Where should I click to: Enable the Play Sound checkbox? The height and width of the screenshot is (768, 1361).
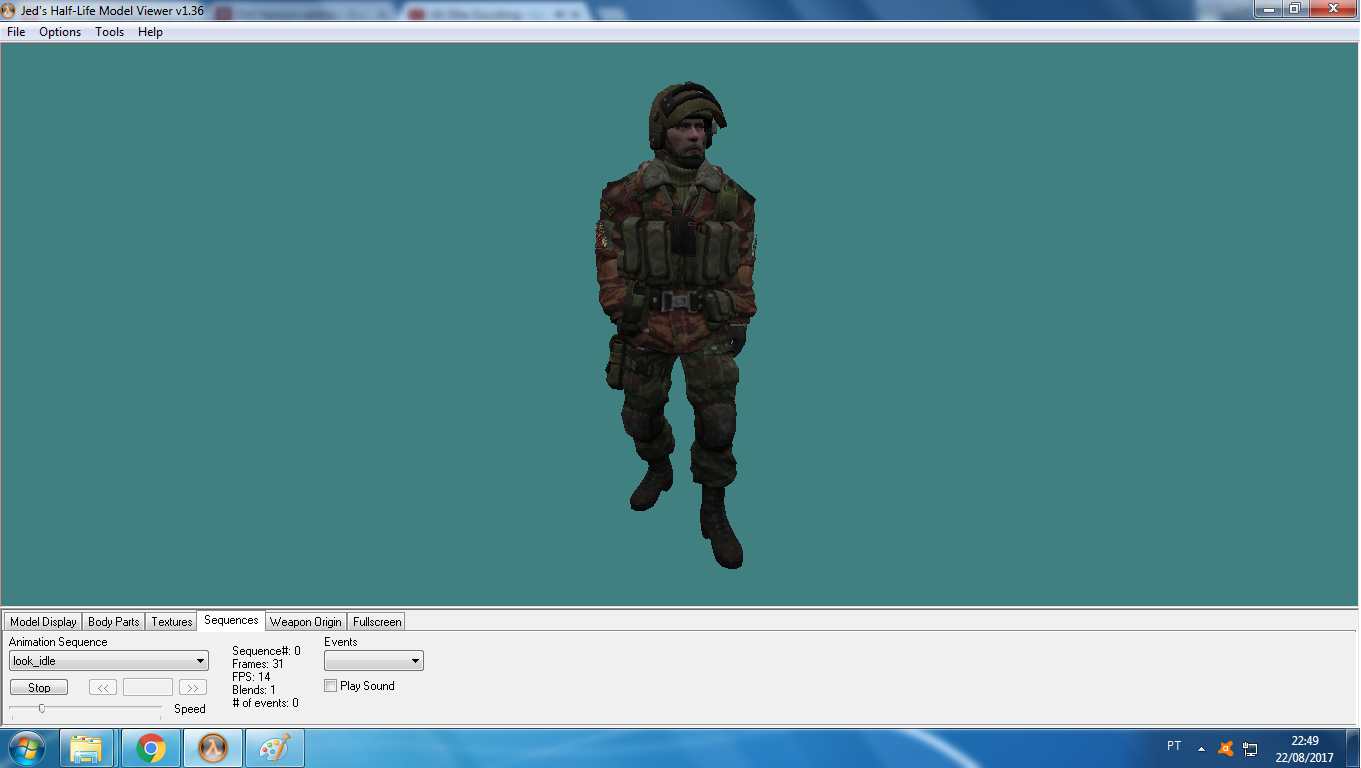tap(331, 686)
